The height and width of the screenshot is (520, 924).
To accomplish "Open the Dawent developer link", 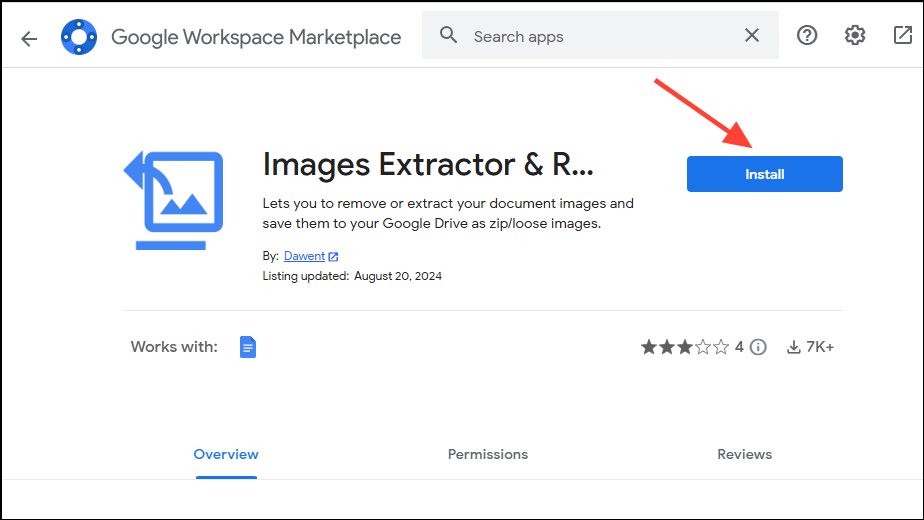I will (304, 256).
